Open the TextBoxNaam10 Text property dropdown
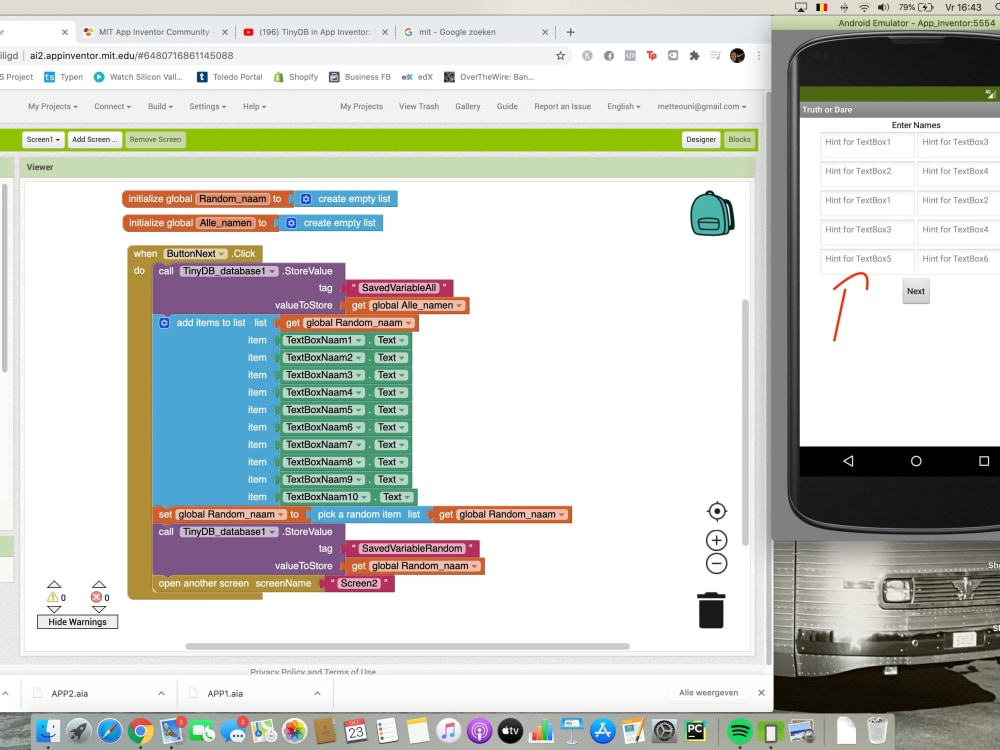The width and height of the screenshot is (1000, 750). pos(407,497)
